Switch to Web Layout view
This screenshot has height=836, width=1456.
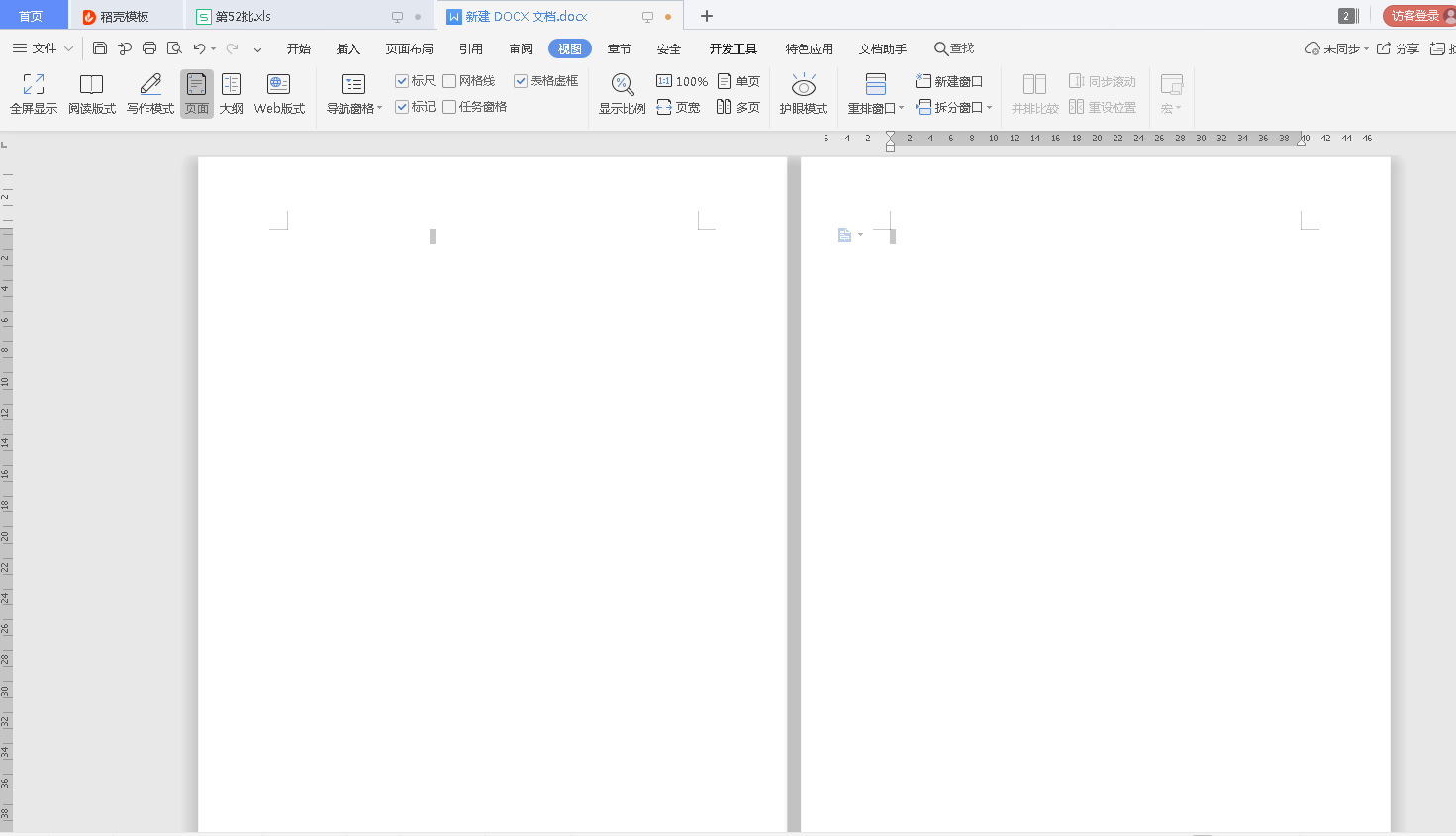click(x=279, y=85)
